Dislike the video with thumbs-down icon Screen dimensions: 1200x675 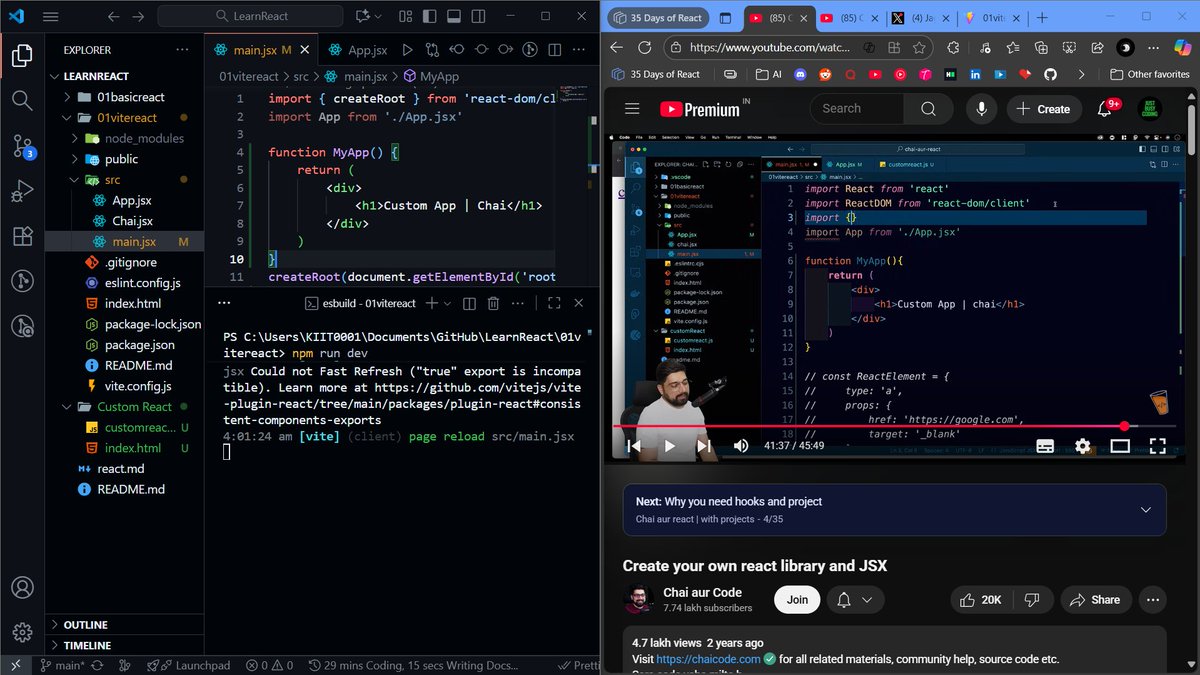click(1032, 599)
